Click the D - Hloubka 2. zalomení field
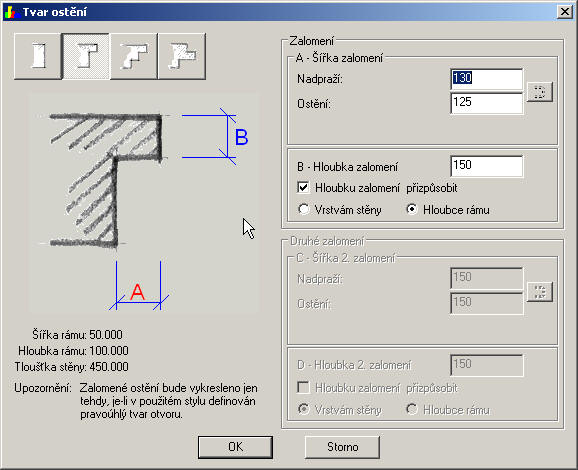 pyautogui.click(x=487, y=365)
